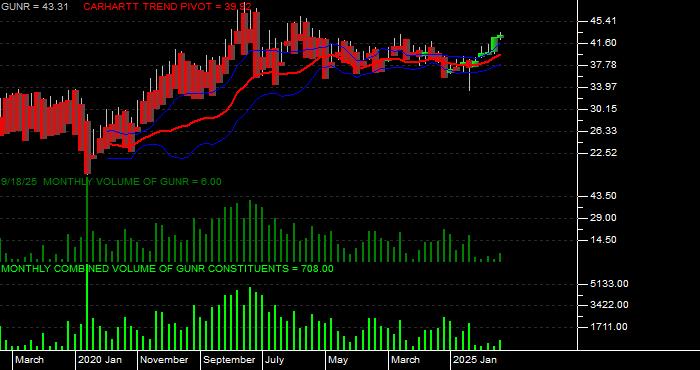Viewport: 700px width, 370px height.
Task: Click the latest green candlestick at 43.31
Action: [x=501, y=37]
